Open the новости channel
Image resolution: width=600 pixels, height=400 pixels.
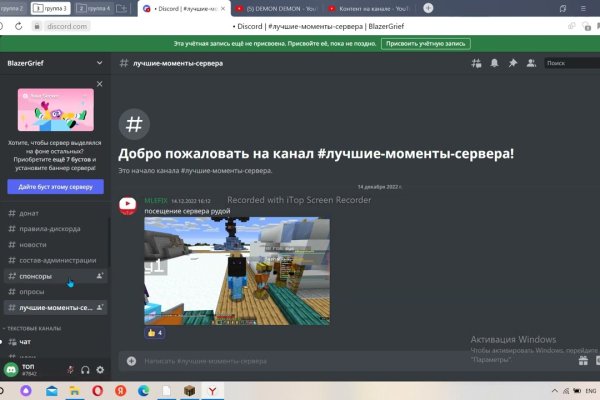pos(33,244)
